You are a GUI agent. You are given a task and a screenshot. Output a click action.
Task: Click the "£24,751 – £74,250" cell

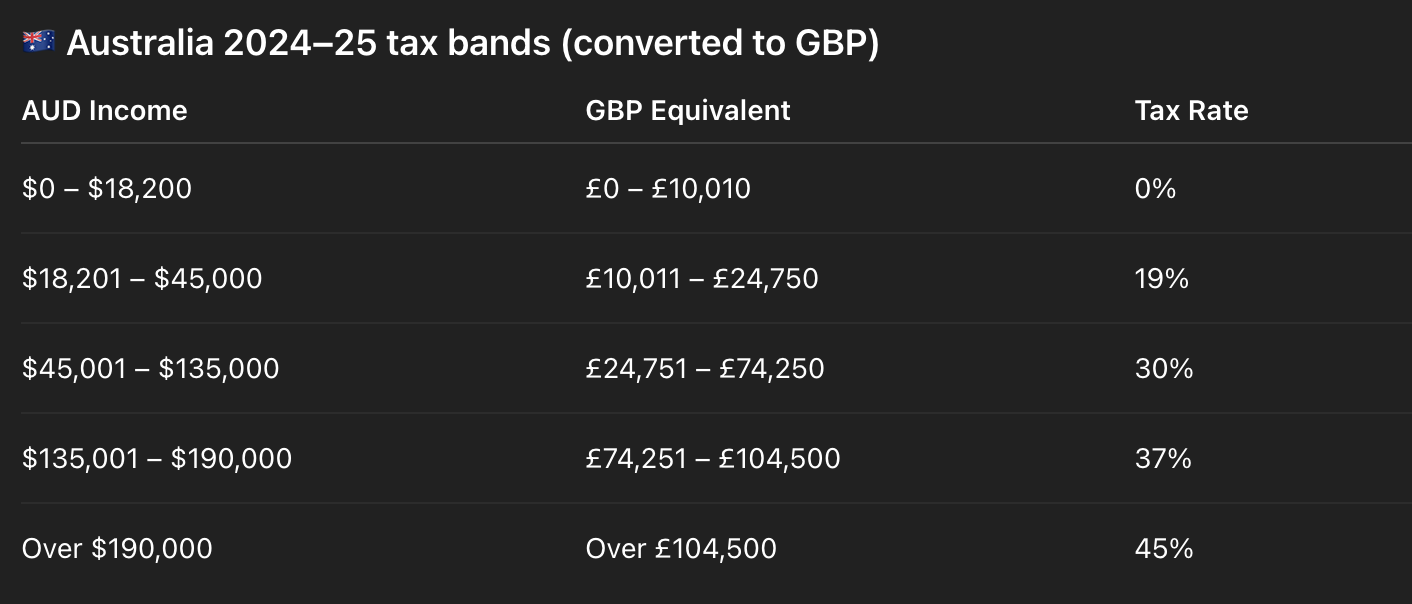point(705,368)
